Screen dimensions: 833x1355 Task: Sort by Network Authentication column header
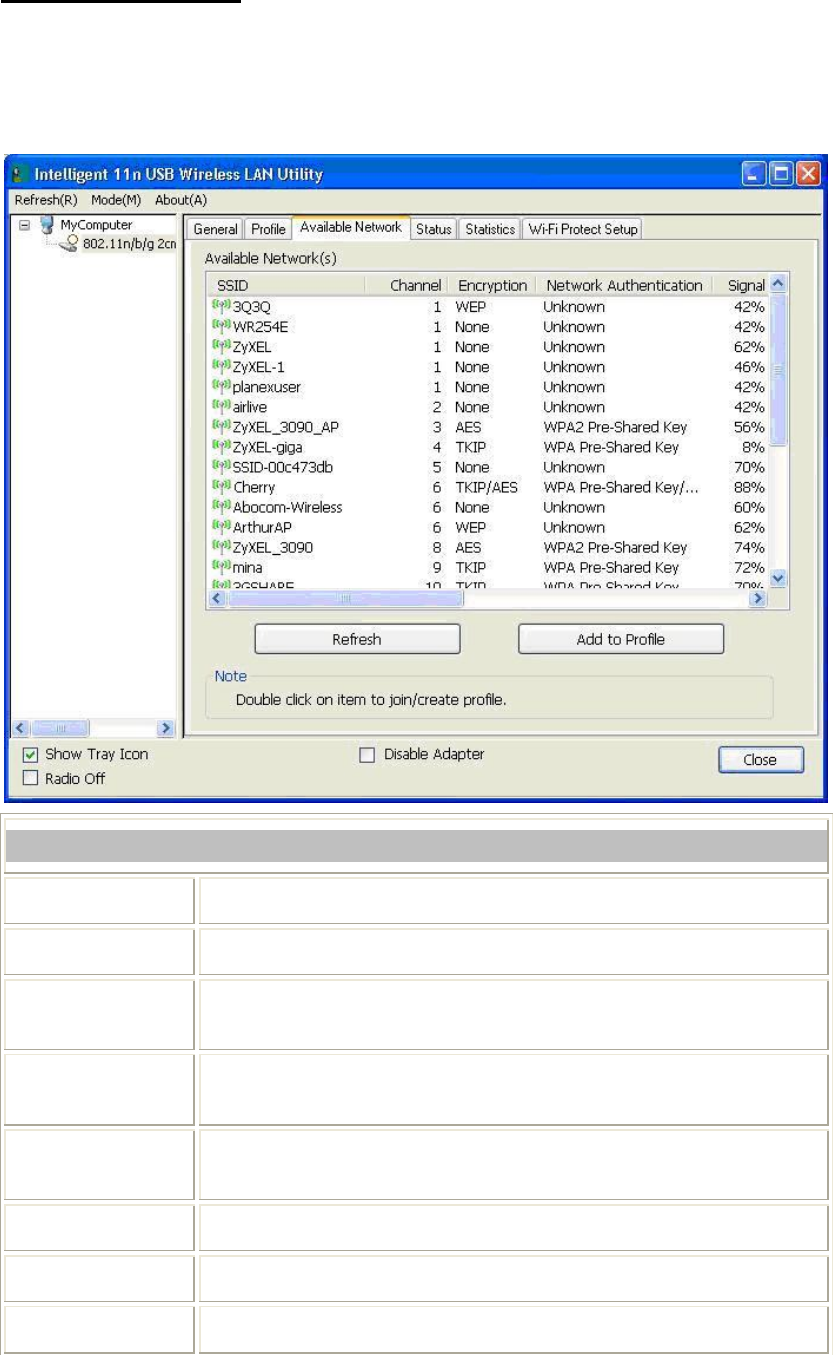625,285
